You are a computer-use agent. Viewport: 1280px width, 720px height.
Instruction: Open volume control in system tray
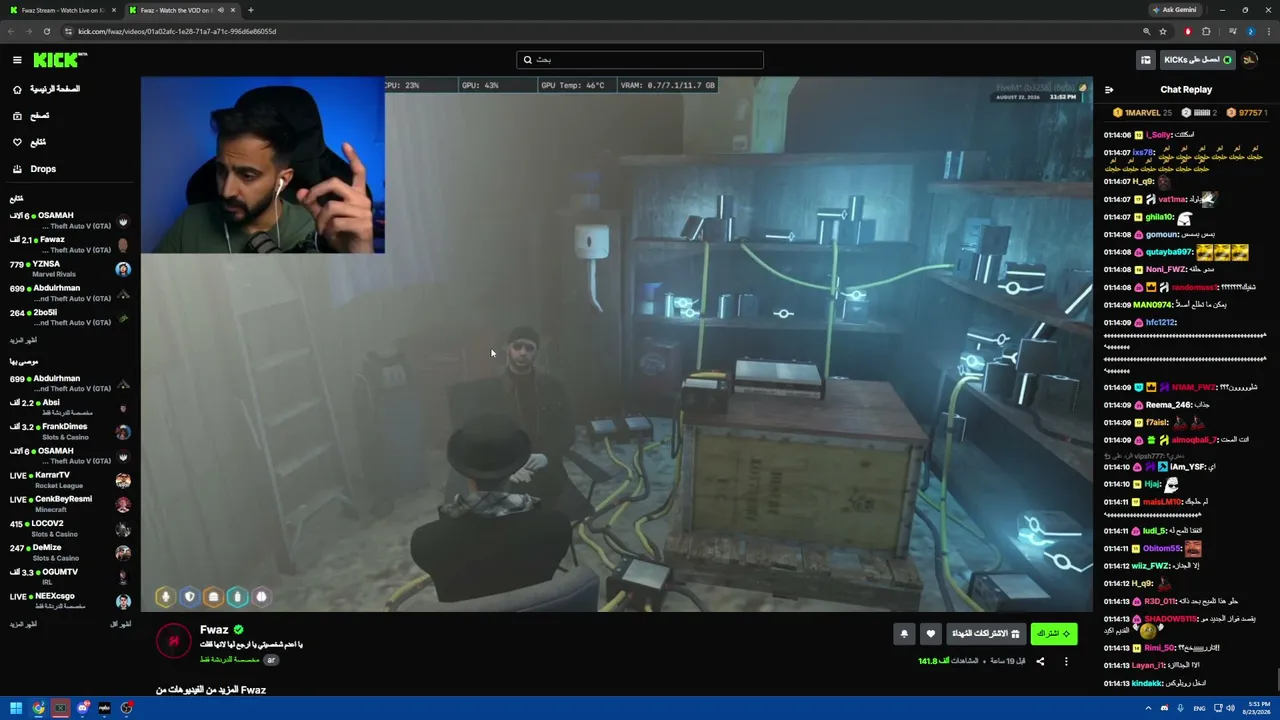pyautogui.click(x=1231, y=708)
